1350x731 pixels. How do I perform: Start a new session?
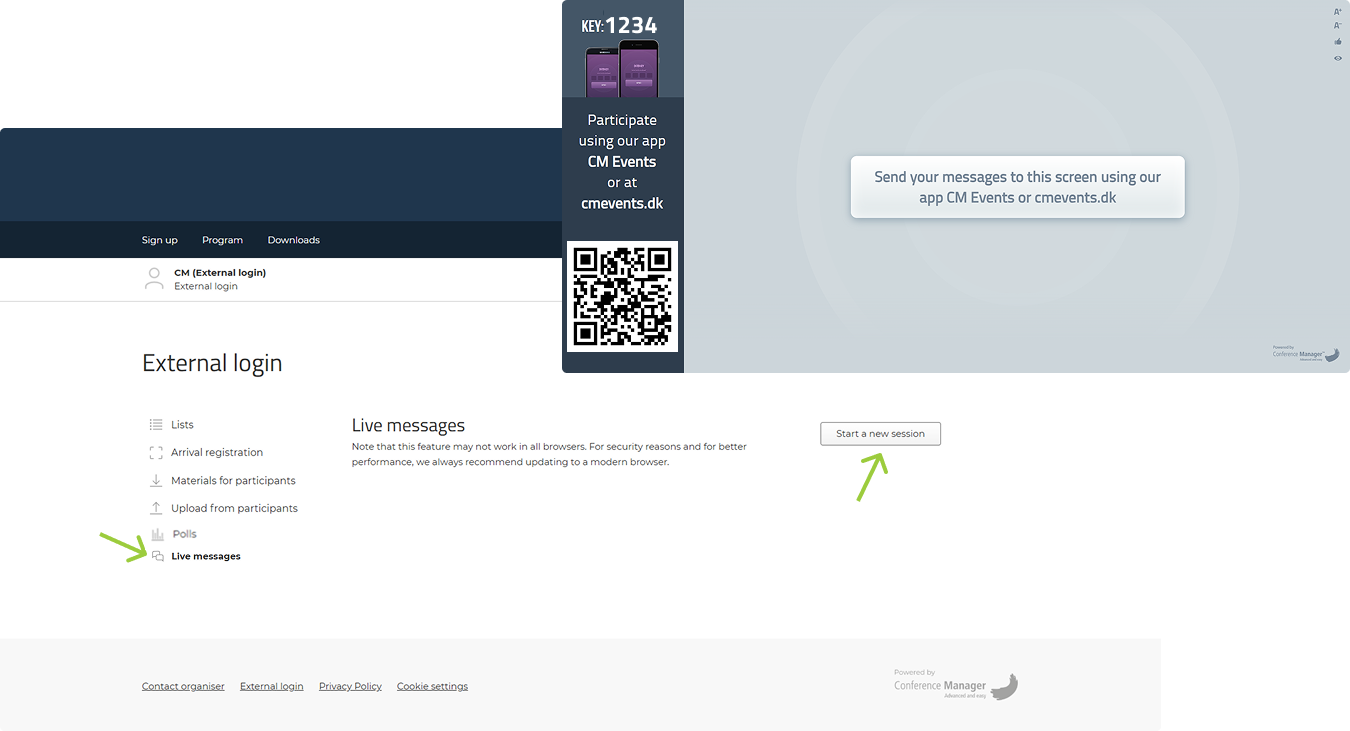[x=880, y=434]
